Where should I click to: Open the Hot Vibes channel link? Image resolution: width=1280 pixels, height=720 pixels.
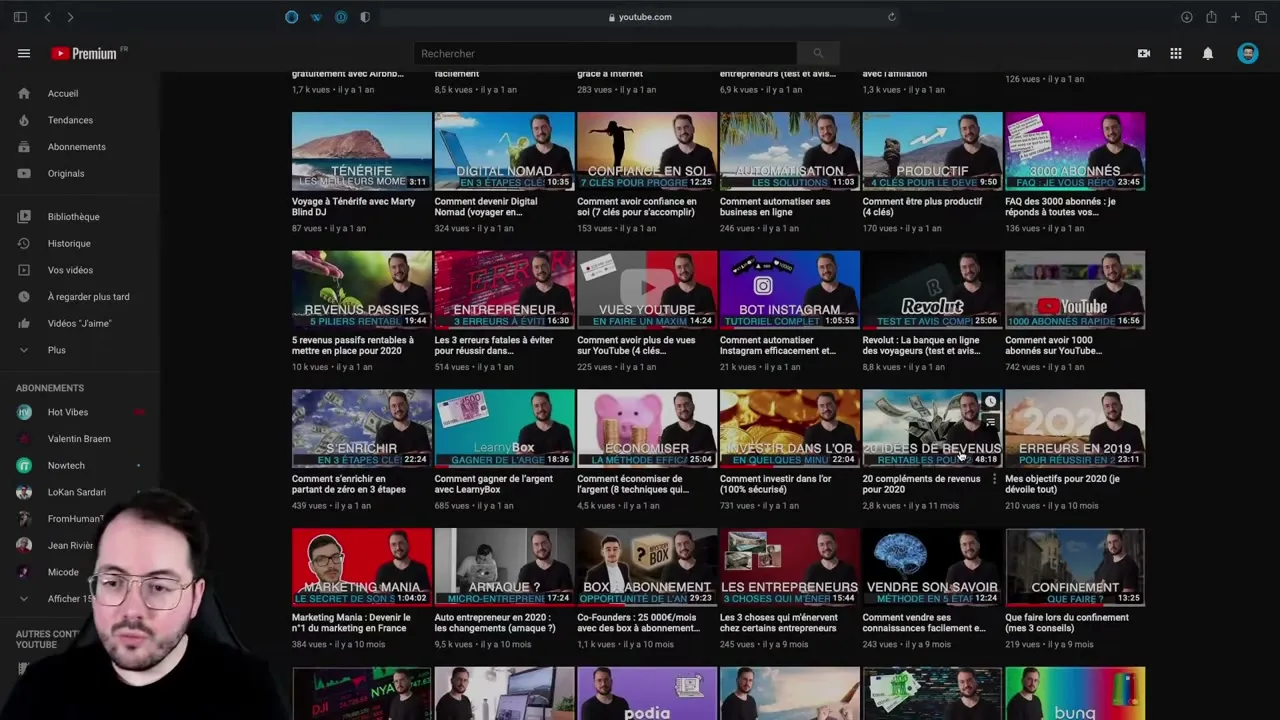click(x=68, y=412)
